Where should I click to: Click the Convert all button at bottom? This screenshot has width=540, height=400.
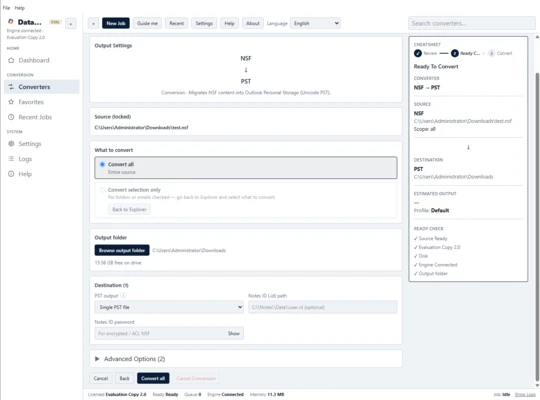[153, 378]
